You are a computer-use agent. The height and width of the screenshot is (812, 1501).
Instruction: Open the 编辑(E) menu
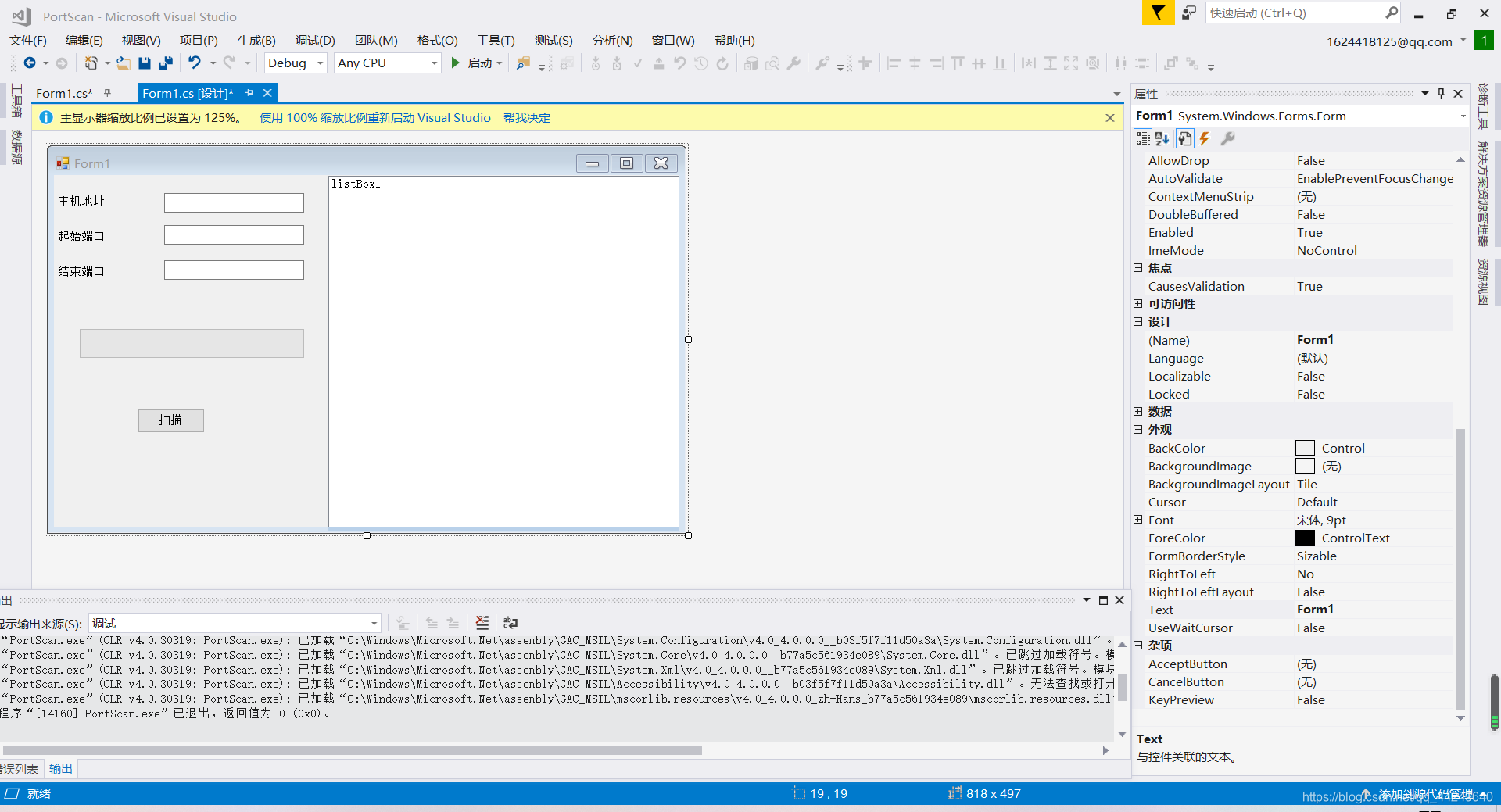point(84,41)
